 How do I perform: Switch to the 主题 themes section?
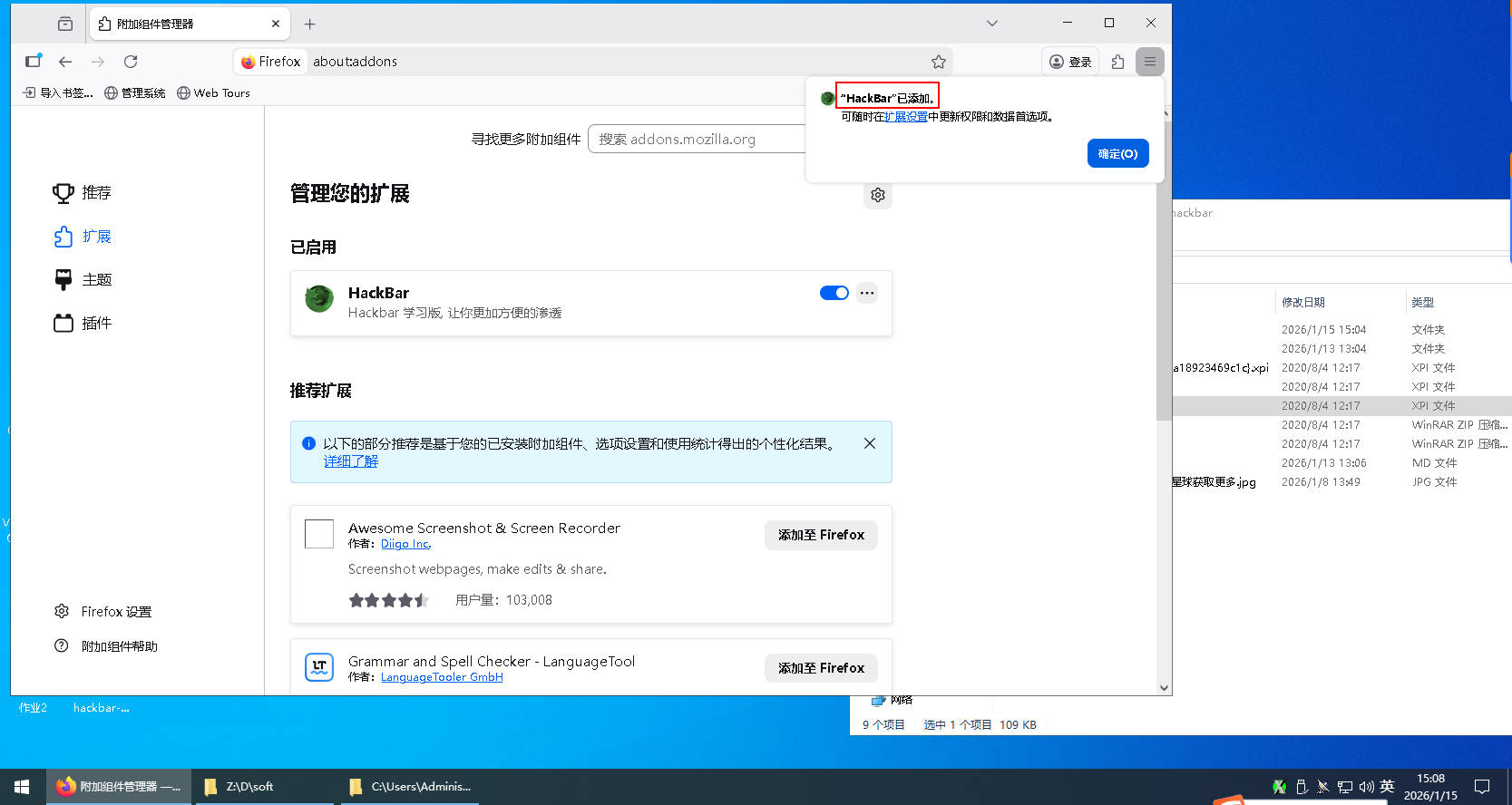pos(96,280)
